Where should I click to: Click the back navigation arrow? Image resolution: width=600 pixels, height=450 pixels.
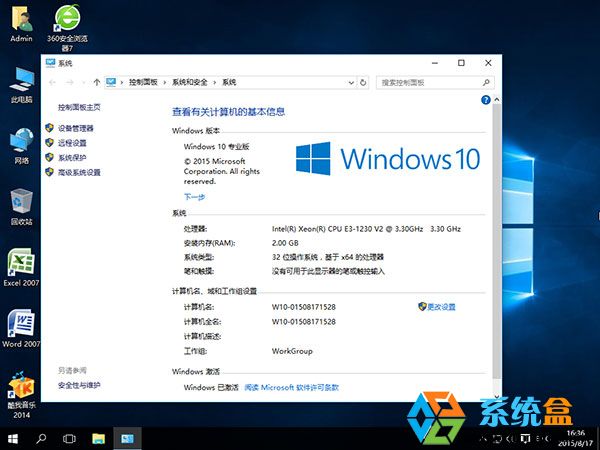click(52, 82)
